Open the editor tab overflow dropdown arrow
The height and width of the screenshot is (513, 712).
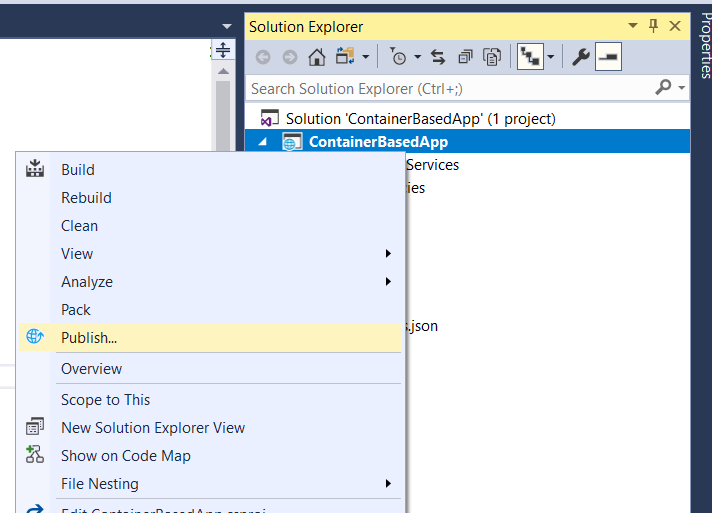coord(227,26)
